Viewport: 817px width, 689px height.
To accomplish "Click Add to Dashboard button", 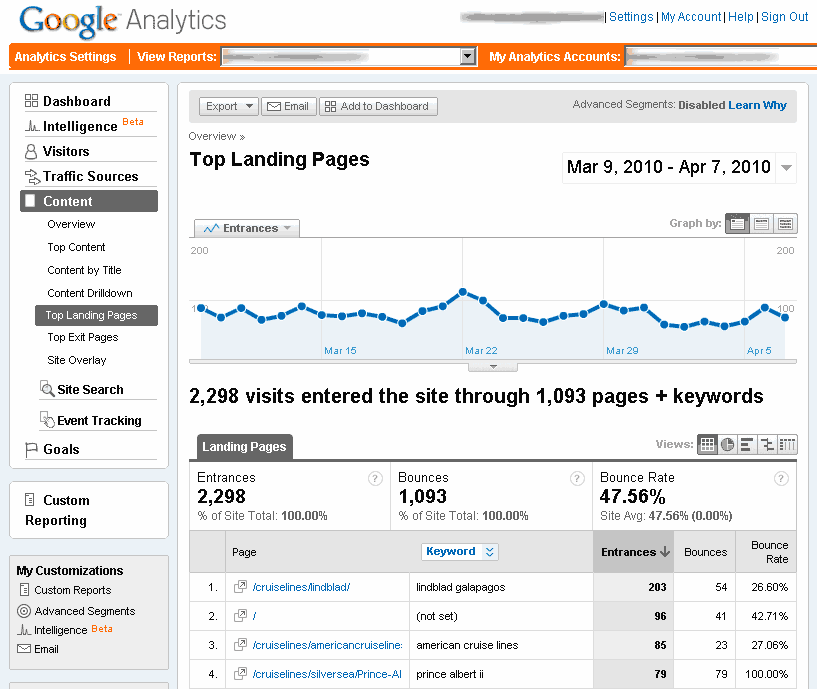I will point(378,106).
